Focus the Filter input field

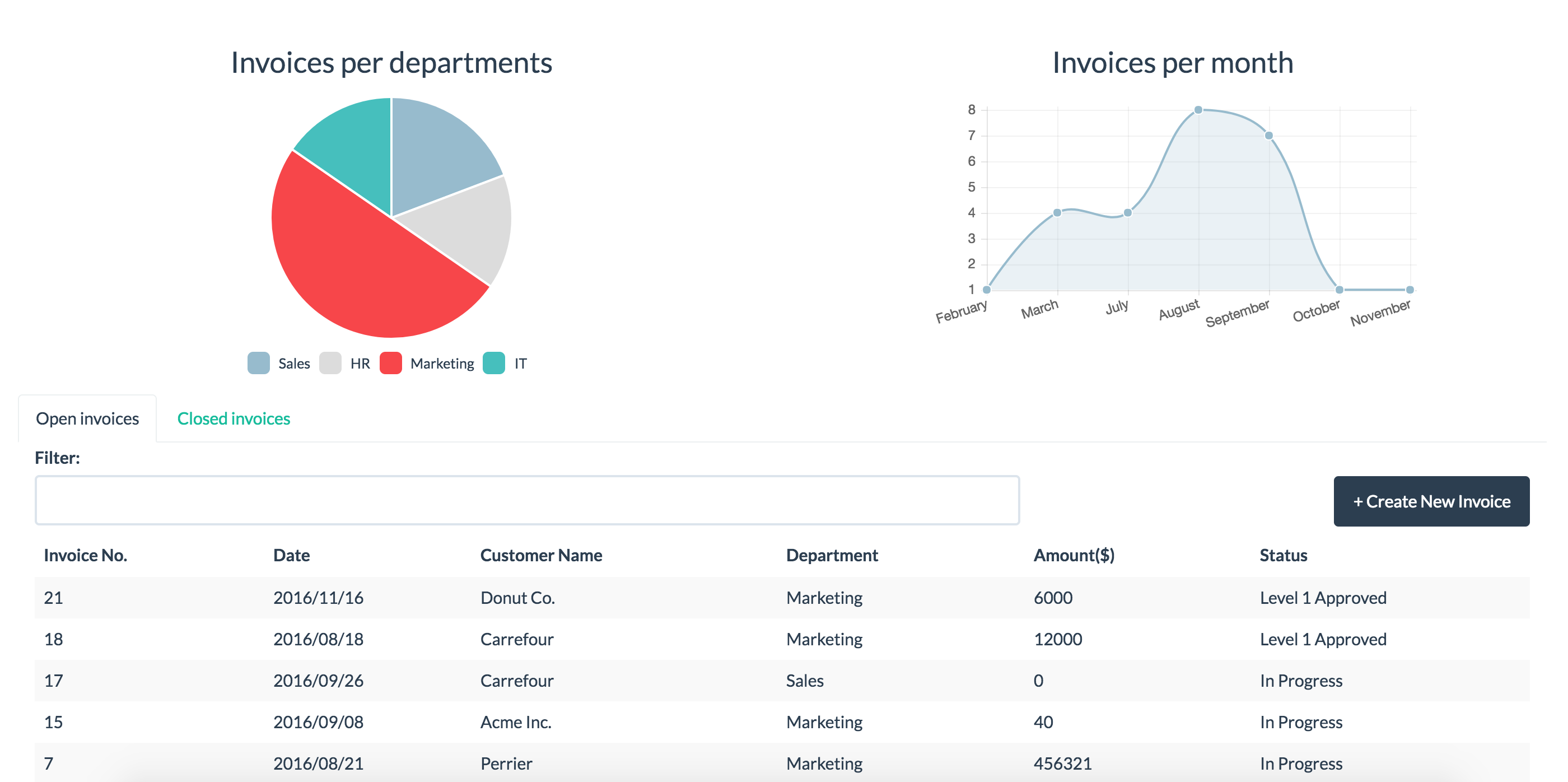pyautogui.click(x=527, y=501)
